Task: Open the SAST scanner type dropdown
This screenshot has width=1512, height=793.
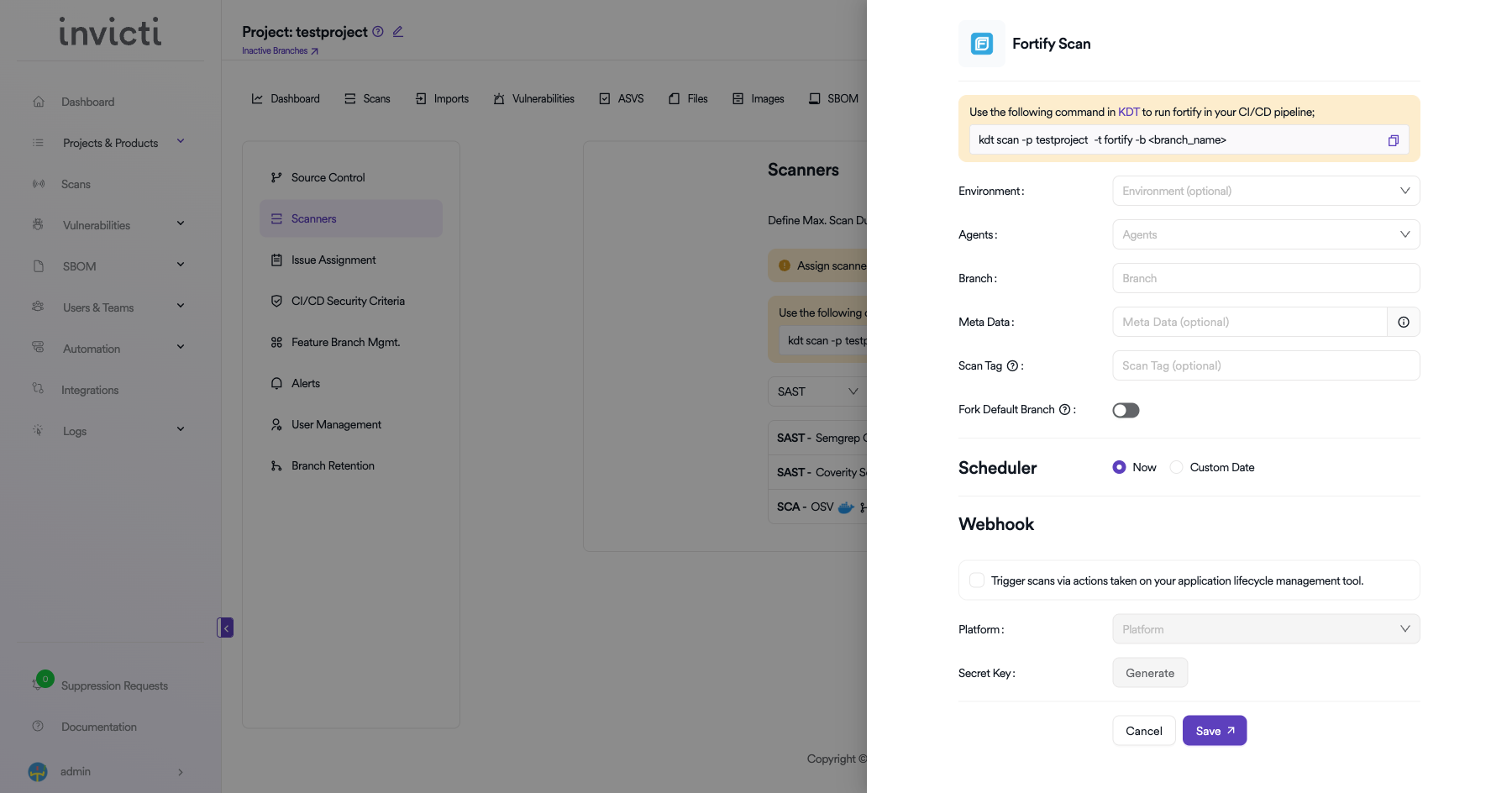Action: click(817, 391)
